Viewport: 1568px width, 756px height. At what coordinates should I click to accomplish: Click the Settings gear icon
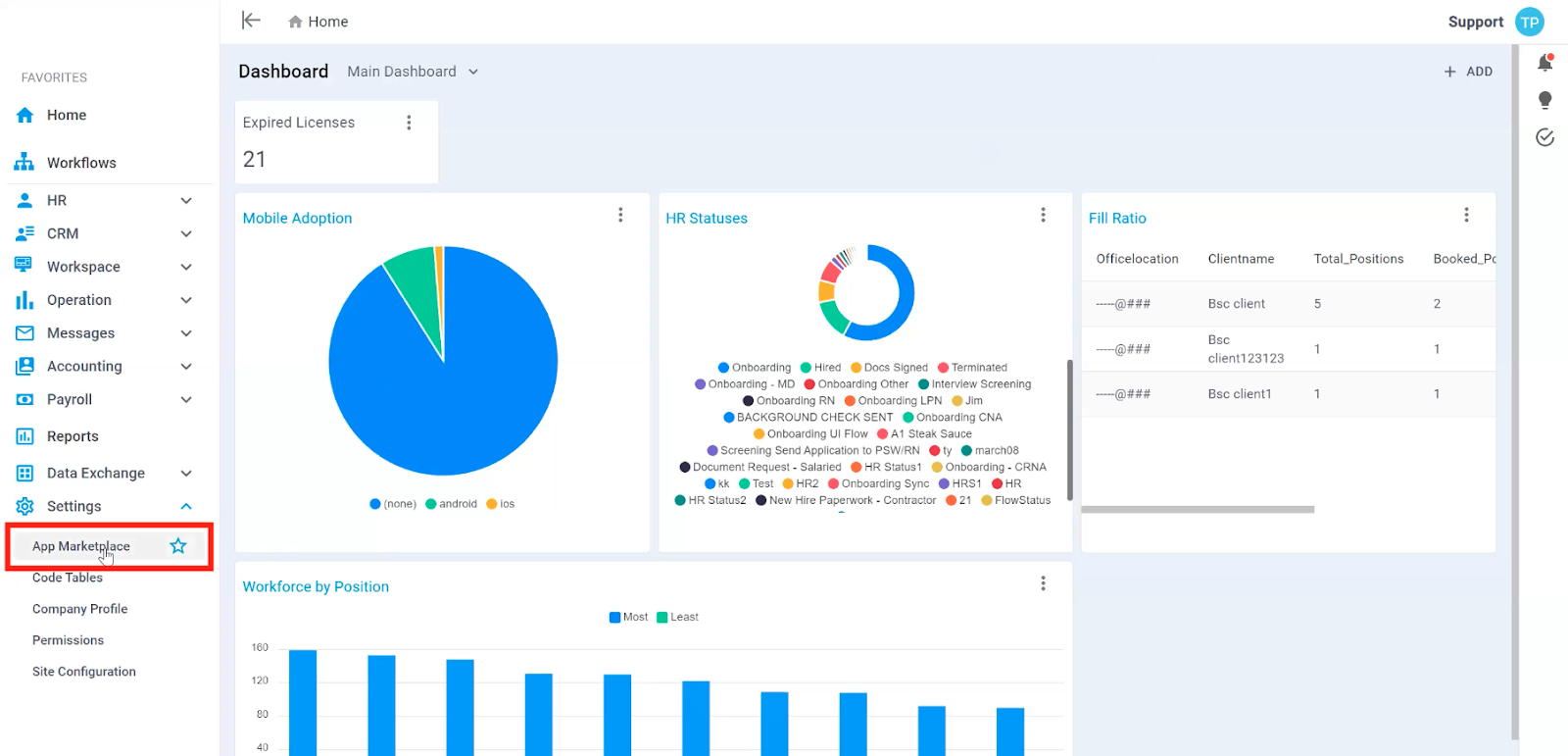pyautogui.click(x=25, y=506)
